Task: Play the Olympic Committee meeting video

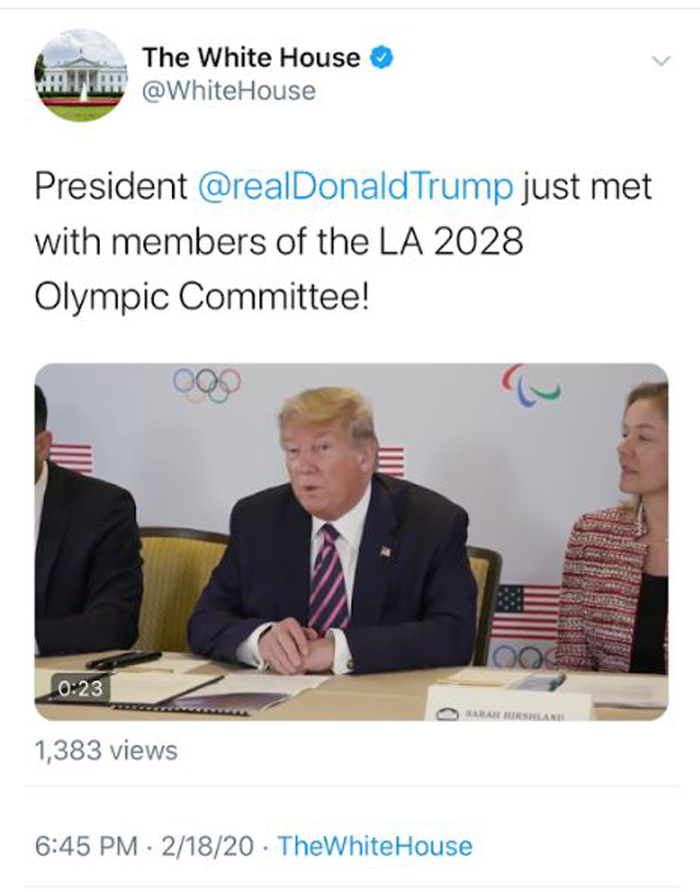Action: (351, 541)
